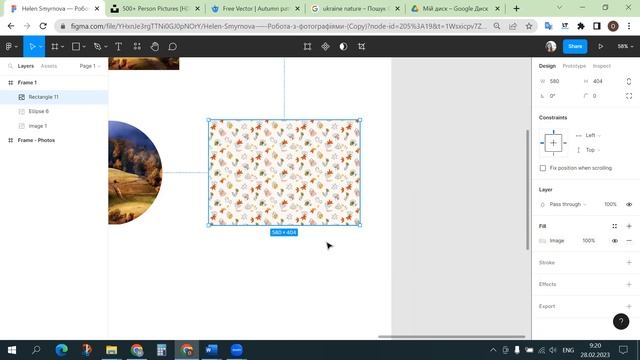
Task: Select the Hand tool
Action: tap(155, 47)
